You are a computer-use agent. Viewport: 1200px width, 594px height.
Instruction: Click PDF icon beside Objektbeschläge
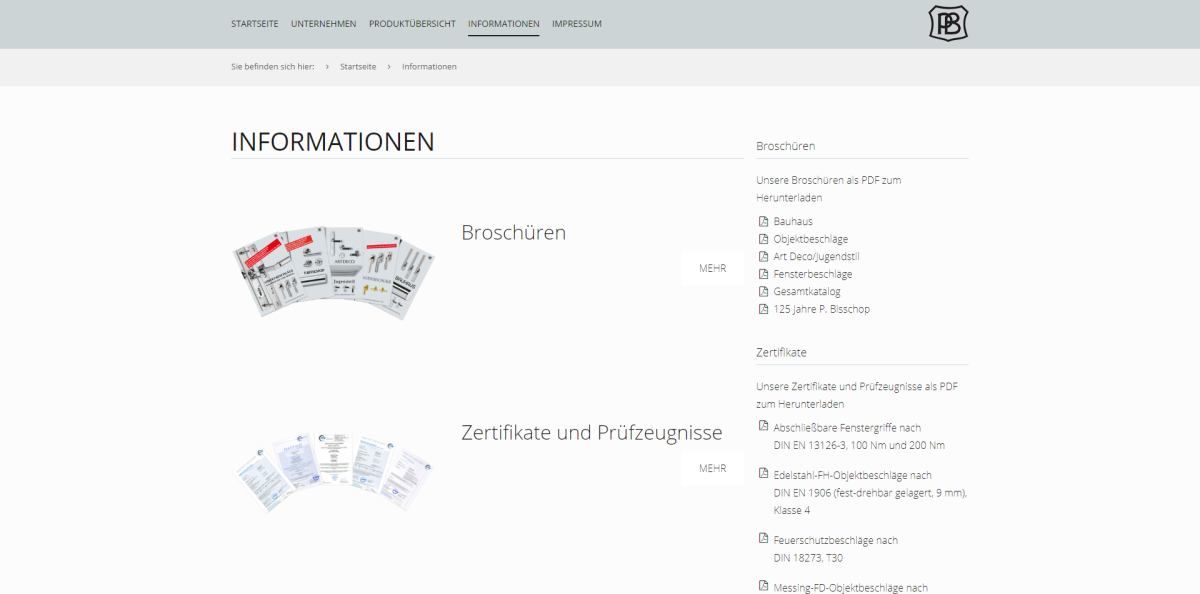[x=764, y=239]
